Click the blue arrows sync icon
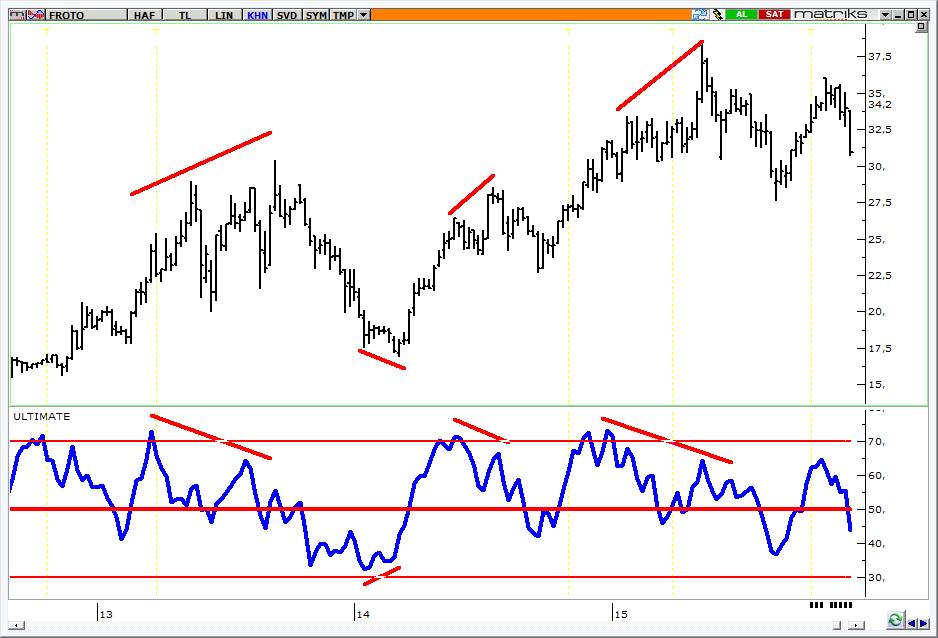 (700, 14)
